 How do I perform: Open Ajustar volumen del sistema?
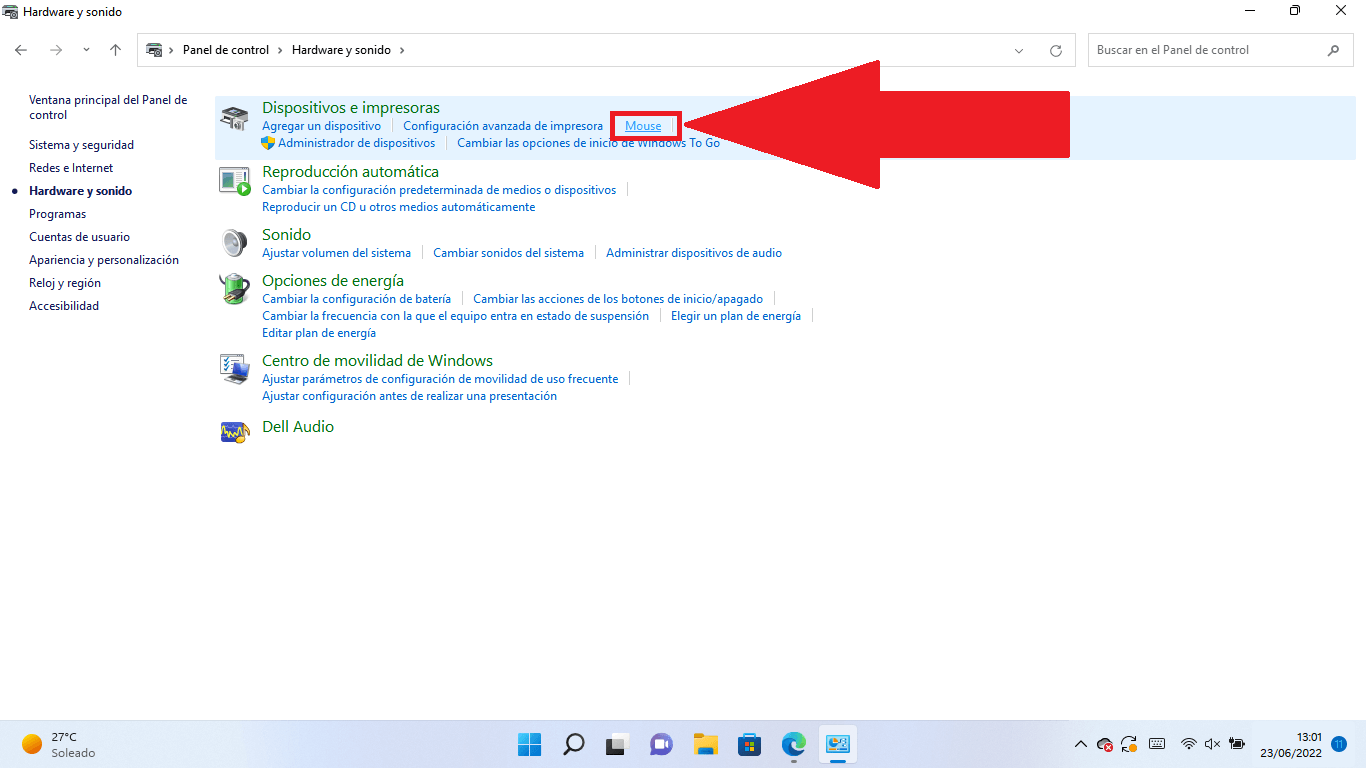click(336, 253)
